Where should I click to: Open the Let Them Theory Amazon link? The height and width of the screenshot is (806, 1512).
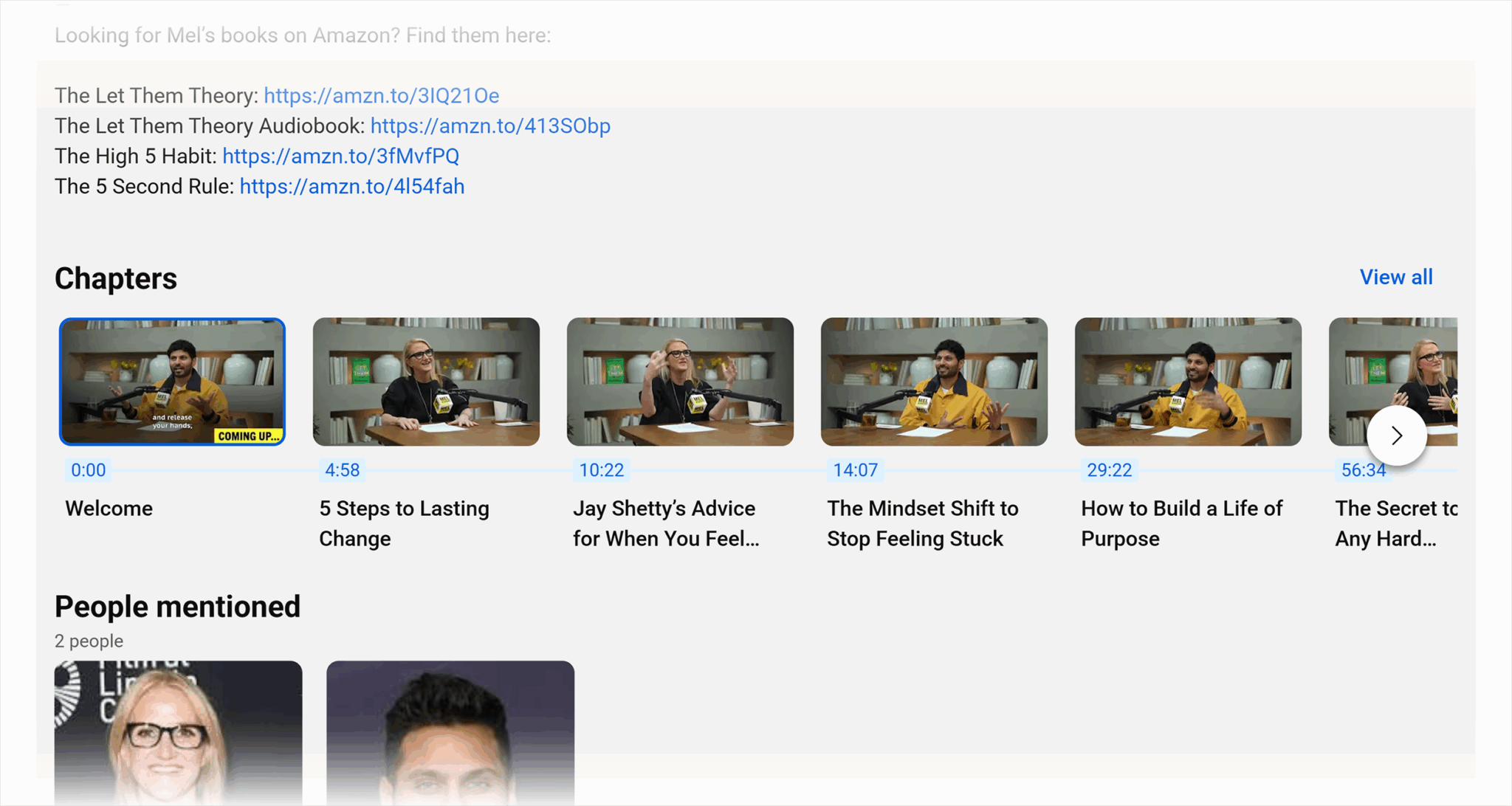click(381, 95)
